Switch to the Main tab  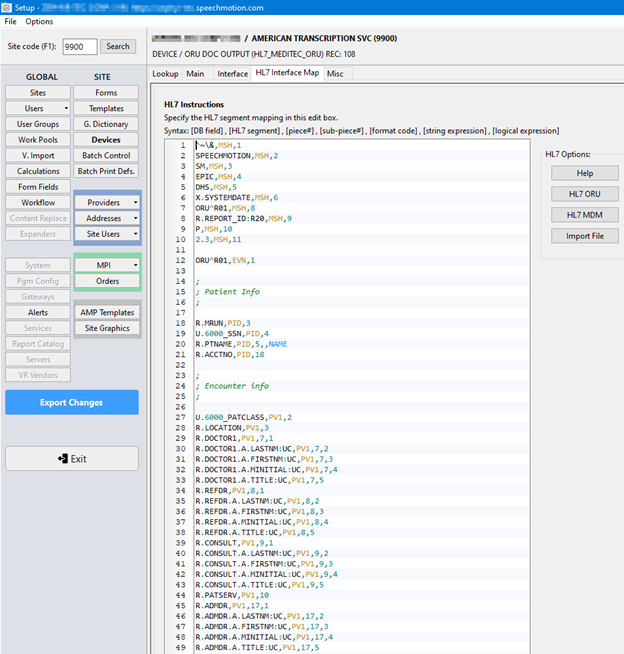pos(195,74)
